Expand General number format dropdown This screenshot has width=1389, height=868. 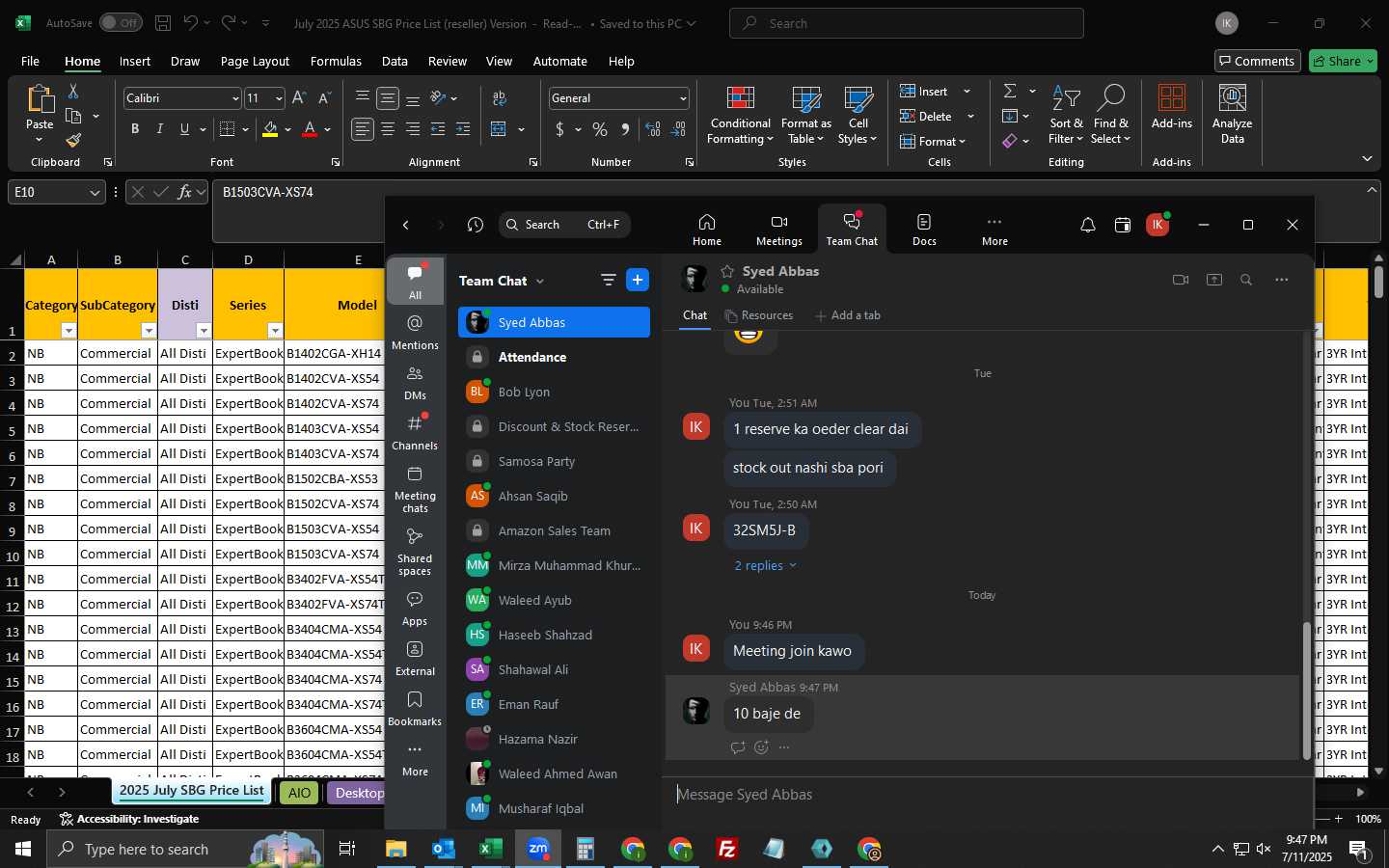point(683,98)
